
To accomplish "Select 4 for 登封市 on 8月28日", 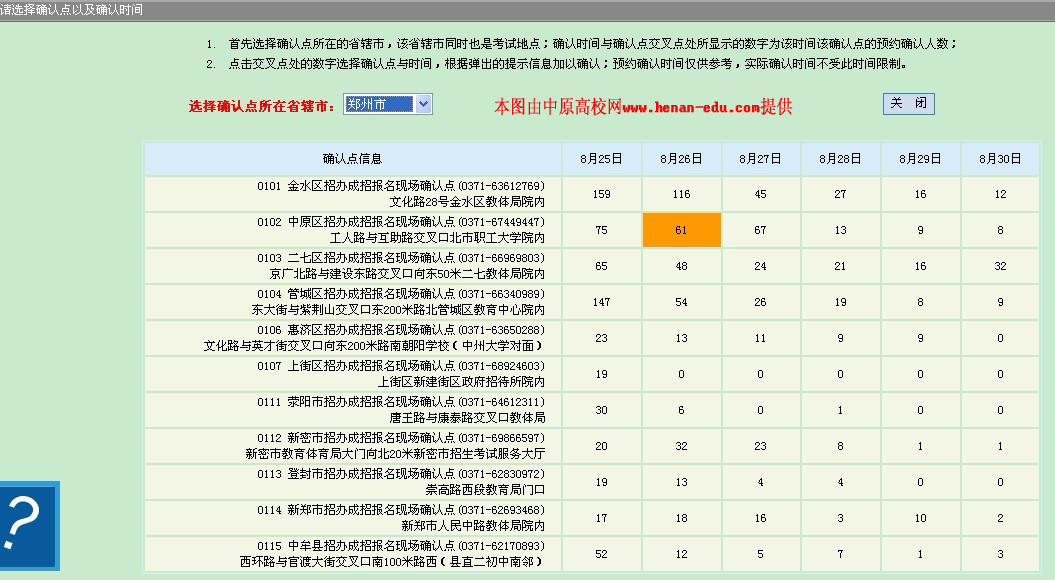I will pos(840,482).
